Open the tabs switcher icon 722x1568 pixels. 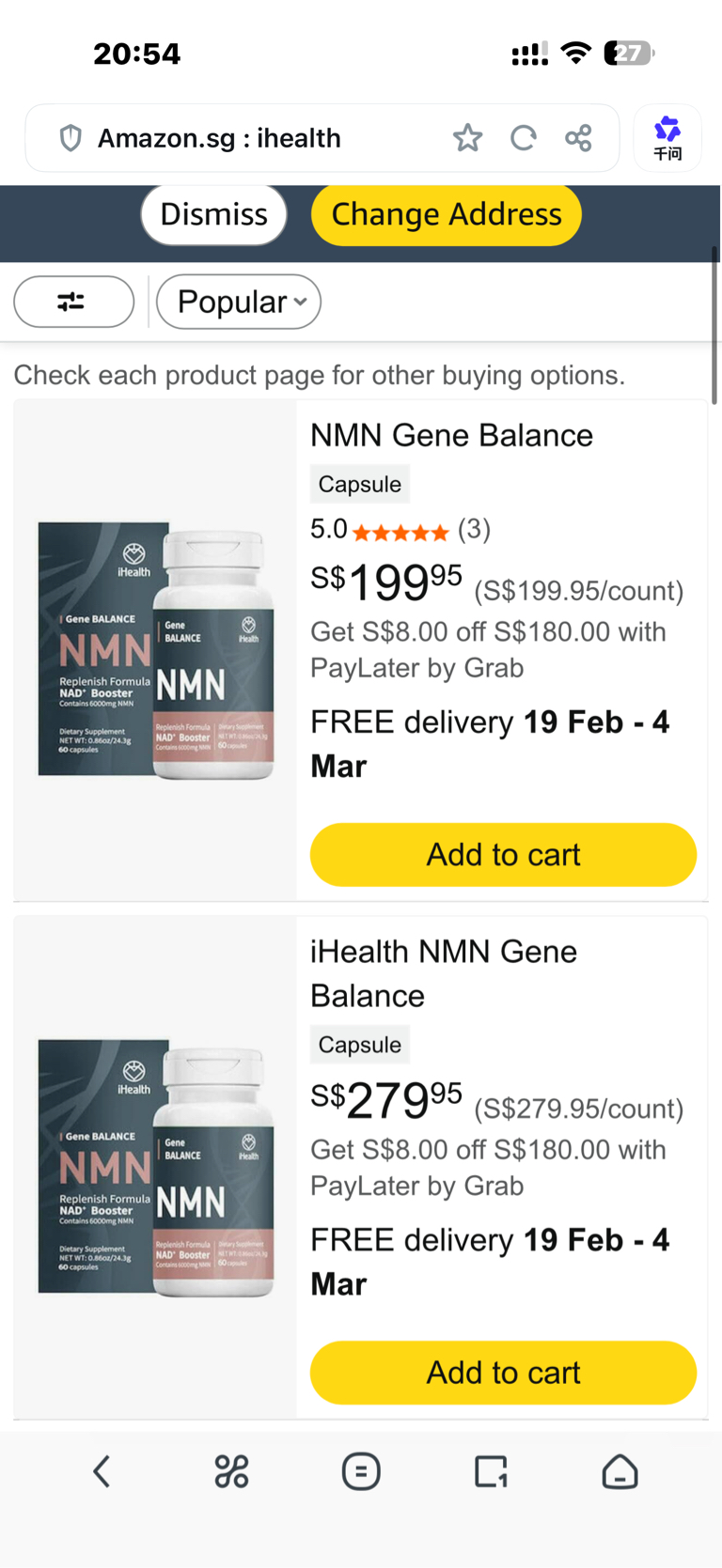tap(491, 1471)
